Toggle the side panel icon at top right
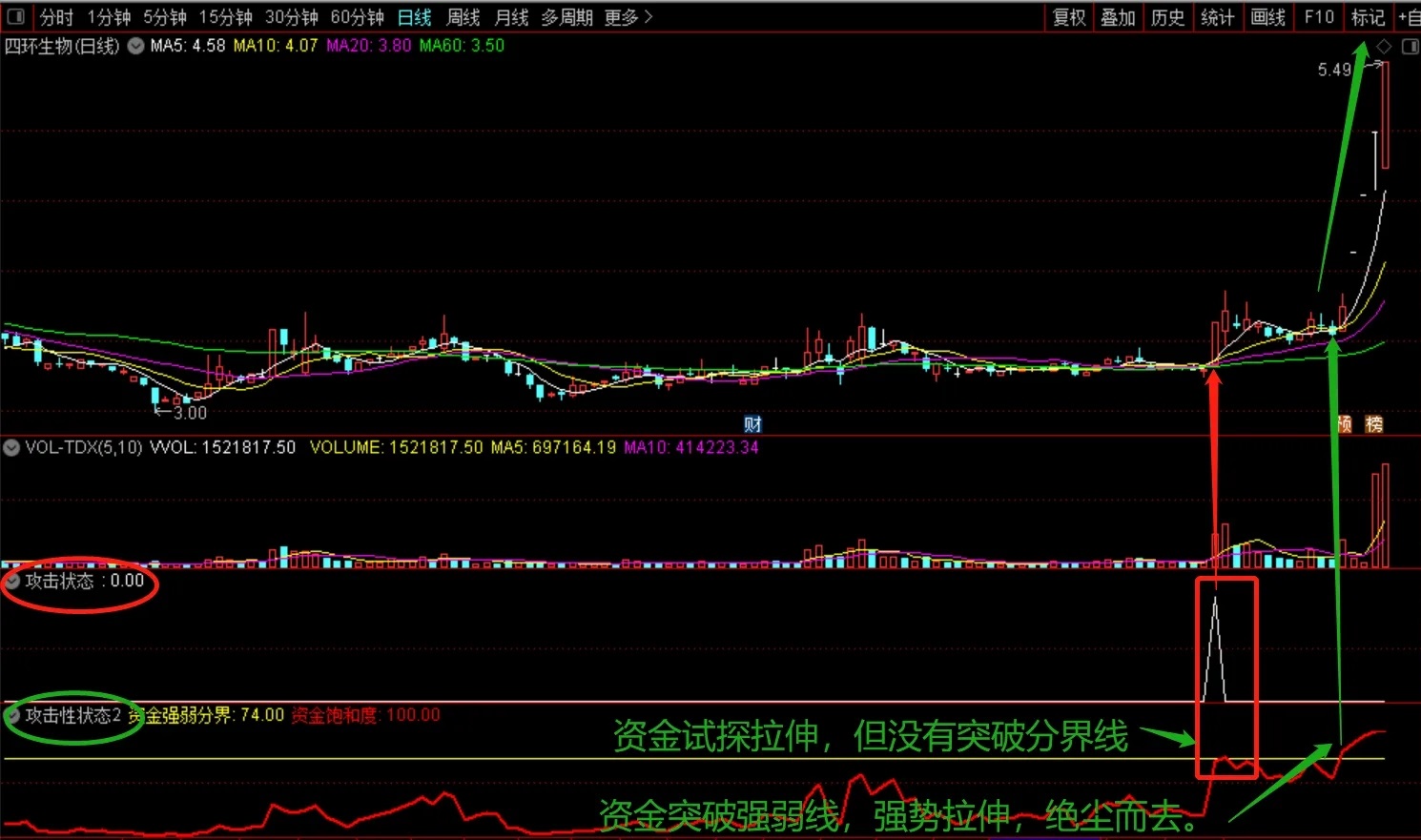The height and width of the screenshot is (840, 1421). coord(1410,46)
